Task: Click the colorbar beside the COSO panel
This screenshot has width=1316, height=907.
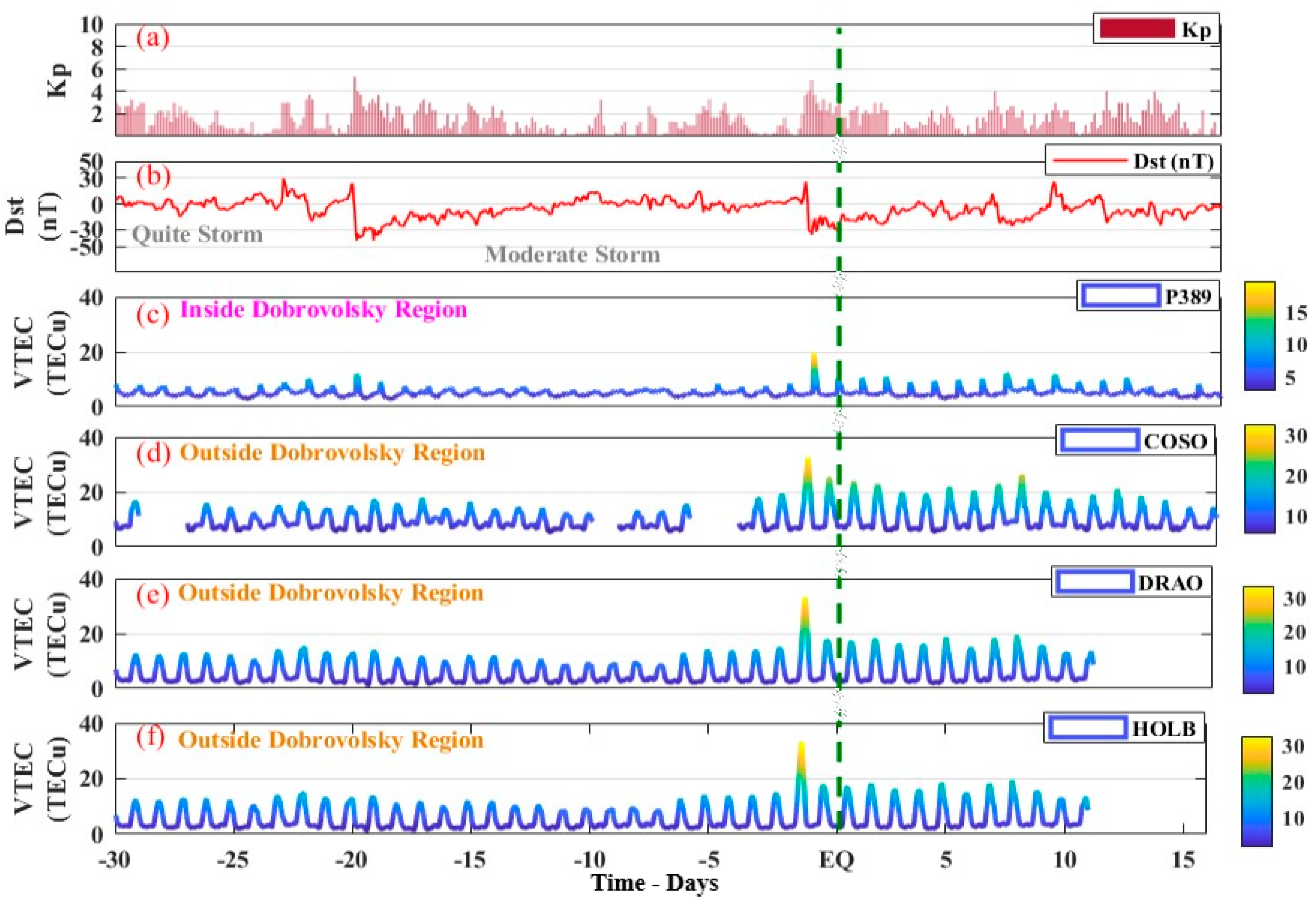Action: (1259, 479)
